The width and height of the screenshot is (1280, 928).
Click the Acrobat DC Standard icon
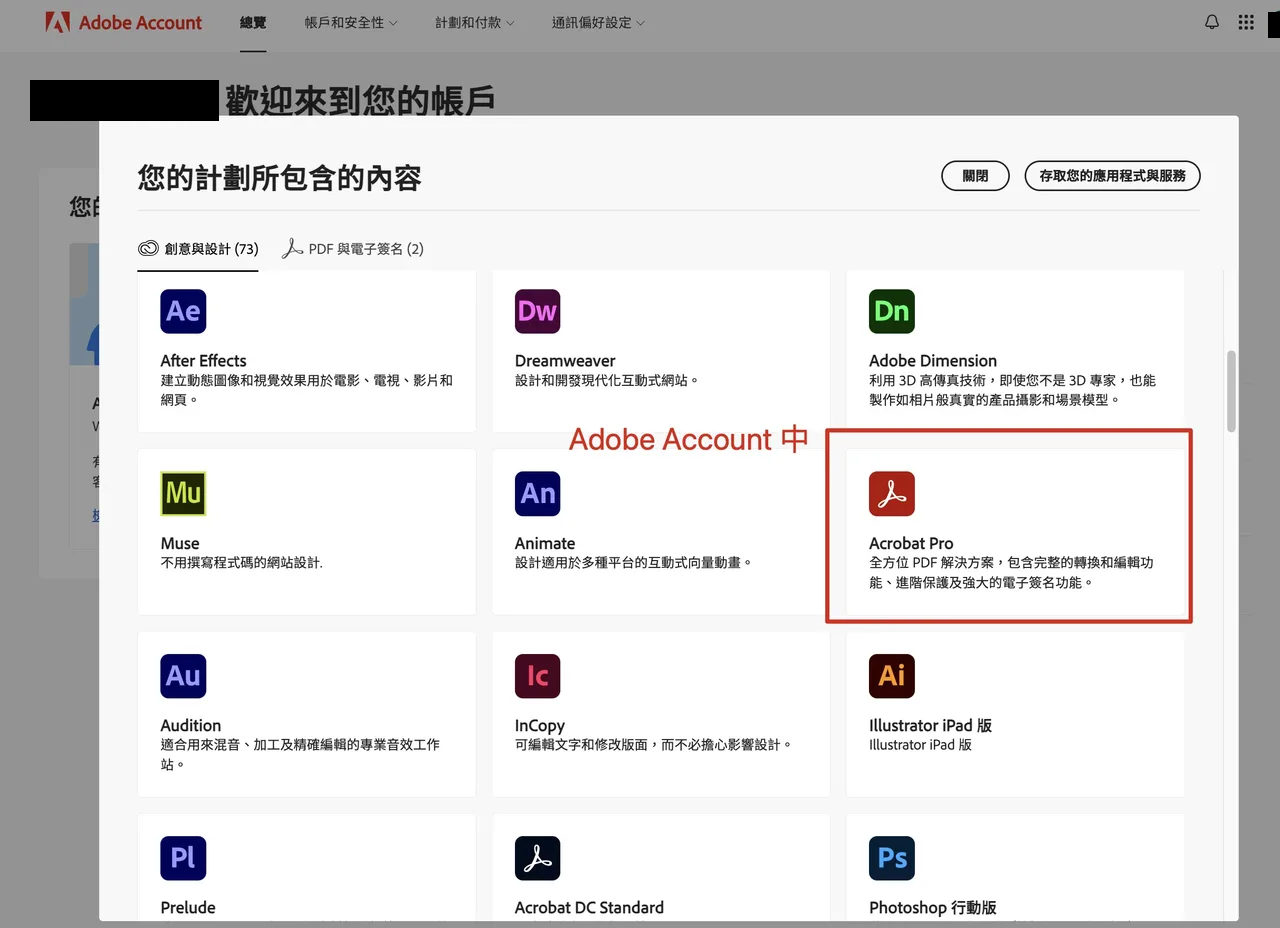(x=537, y=858)
